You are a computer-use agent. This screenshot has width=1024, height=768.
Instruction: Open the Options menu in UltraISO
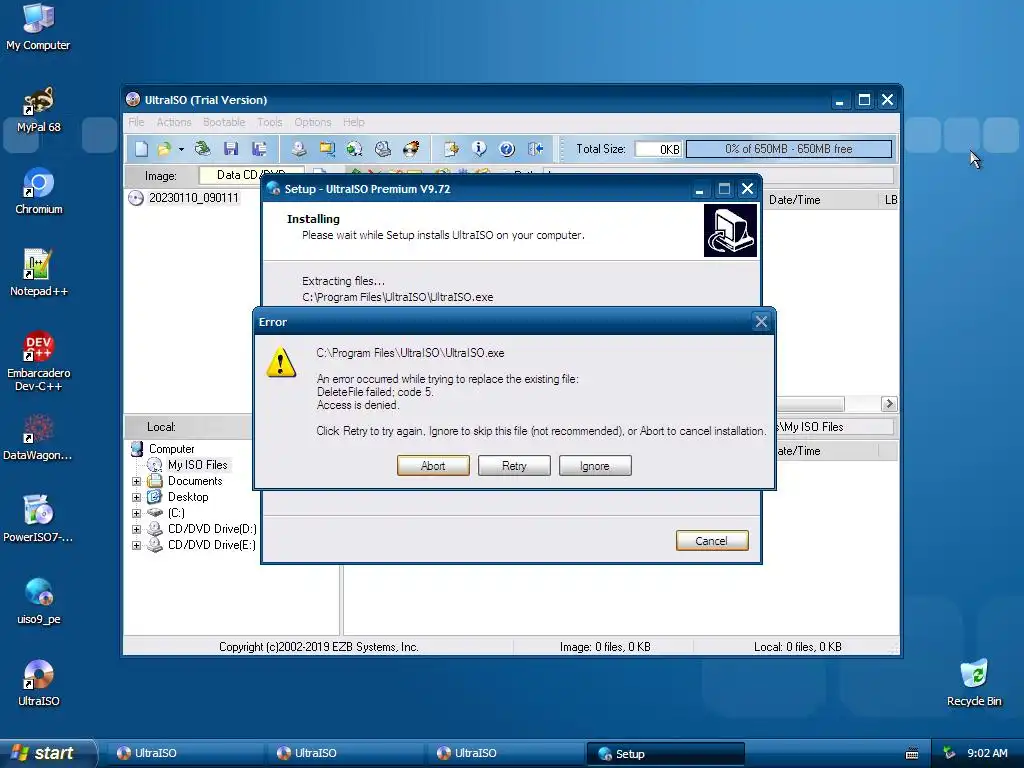[313, 122]
